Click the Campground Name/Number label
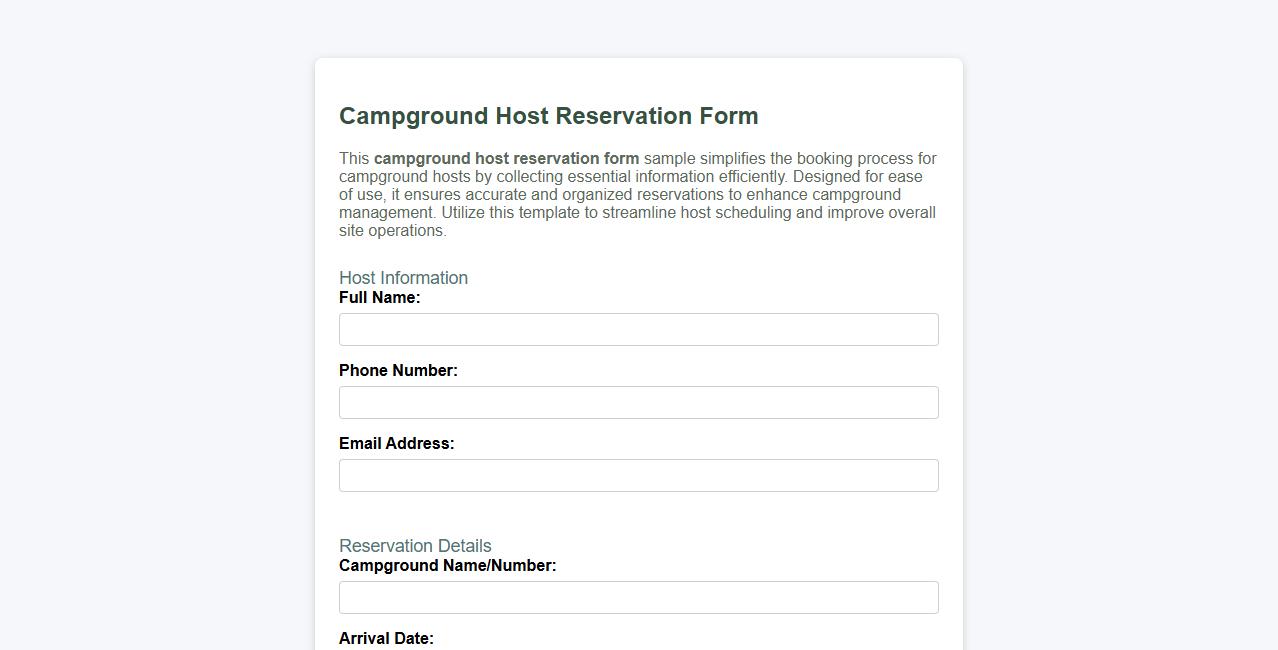The image size is (1278, 650). (448, 565)
